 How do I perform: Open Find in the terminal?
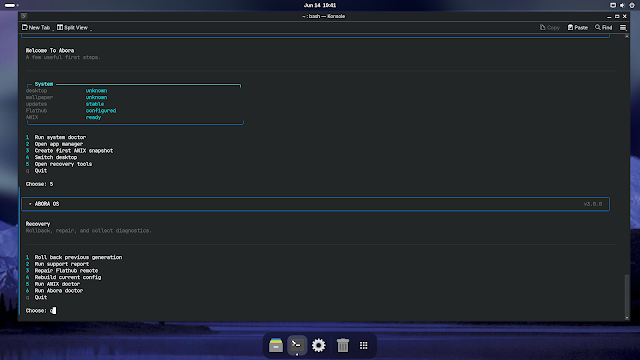click(603, 27)
